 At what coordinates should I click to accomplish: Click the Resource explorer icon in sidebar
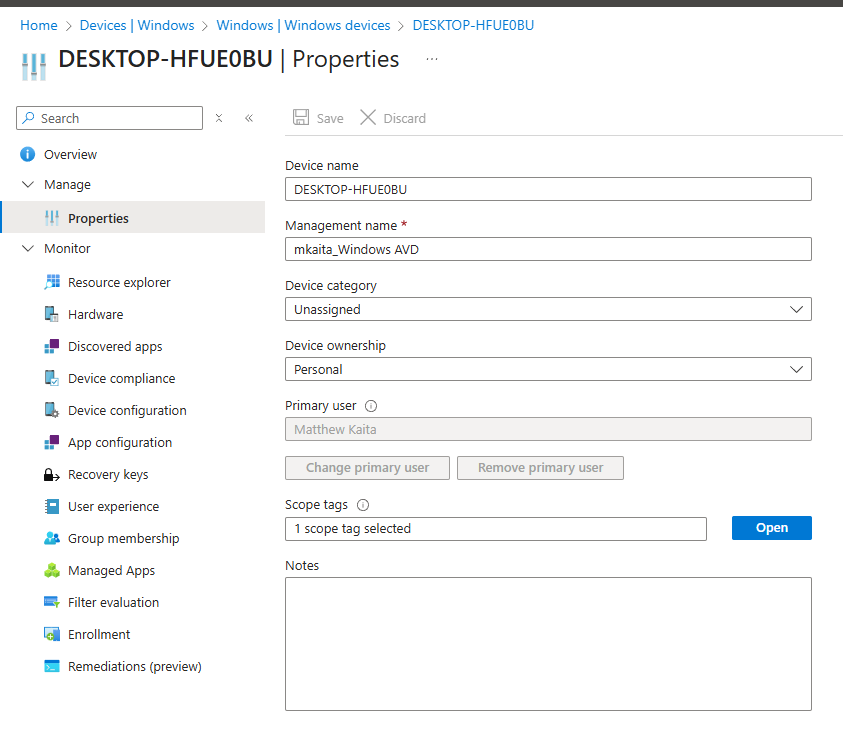pyautogui.click(x=52, y=283)
